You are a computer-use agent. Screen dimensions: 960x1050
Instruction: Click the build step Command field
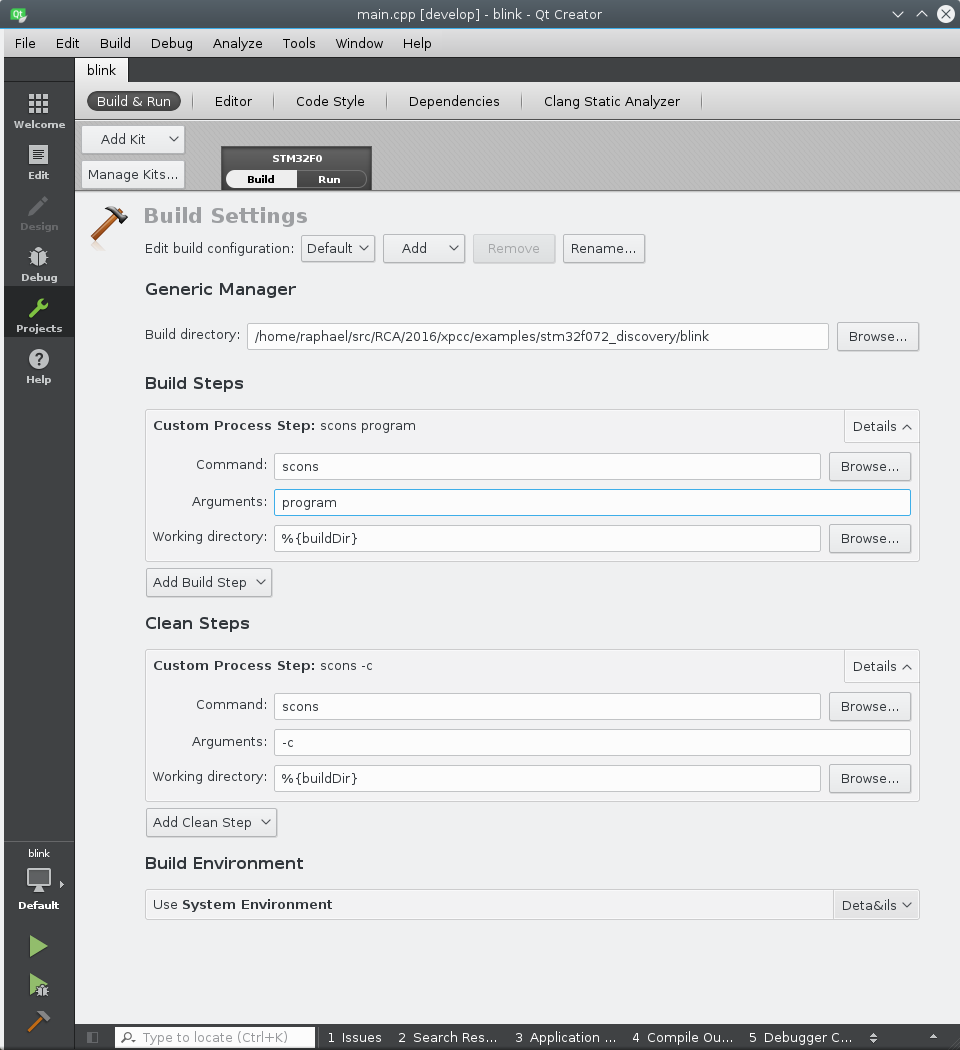coord(547,466)
